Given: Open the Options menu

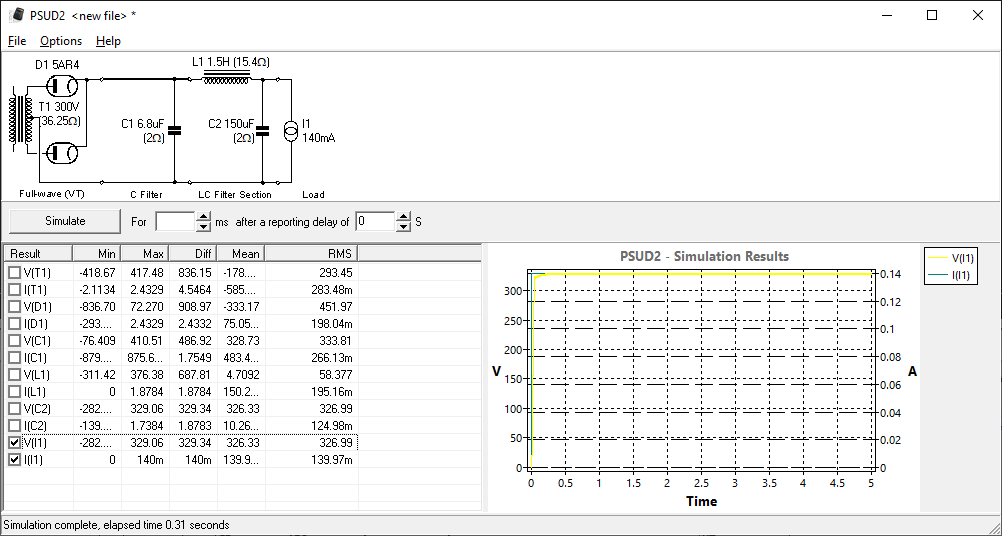Looking at the screenshot, I should pyautogui.click(x=61, y=41).
